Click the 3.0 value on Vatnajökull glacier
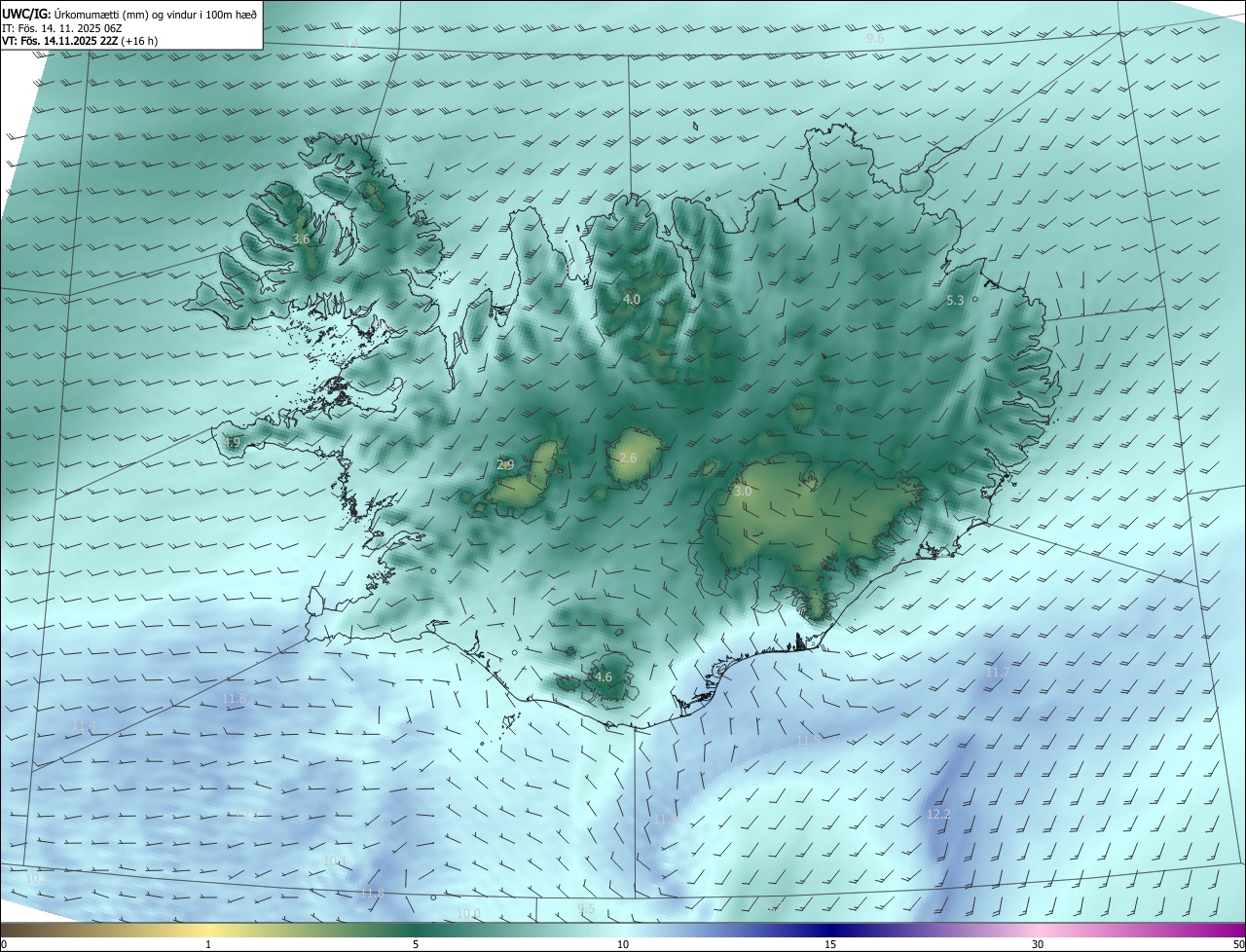Image resolution: width=1246 pixels, height=952 pixels. click(x=743, y=492)
